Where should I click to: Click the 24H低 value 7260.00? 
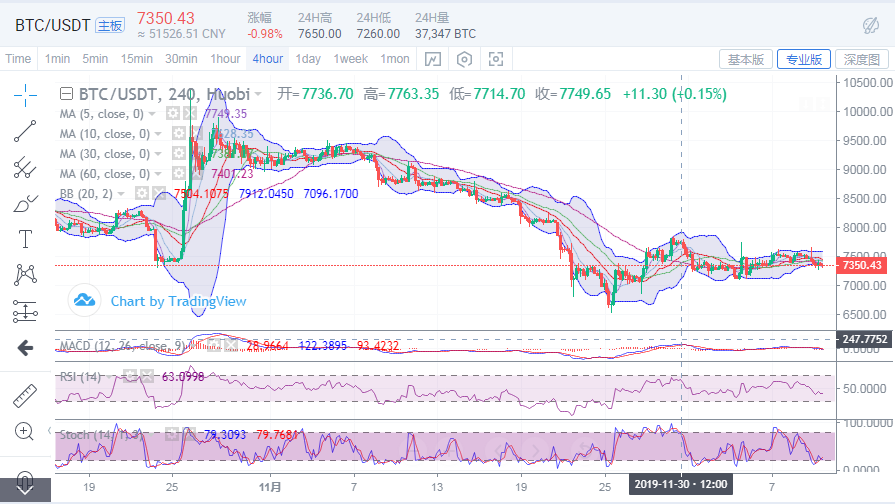click(x=378, y=34)
